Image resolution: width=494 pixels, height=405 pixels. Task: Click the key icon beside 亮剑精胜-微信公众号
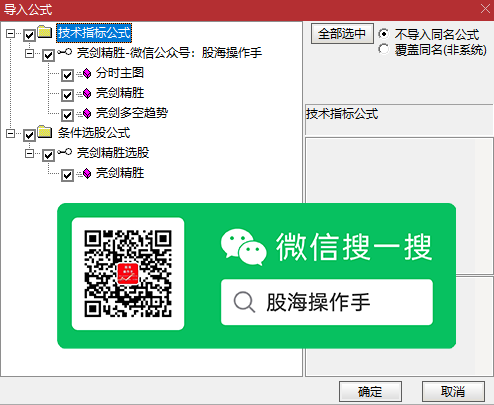pos(64,52)
